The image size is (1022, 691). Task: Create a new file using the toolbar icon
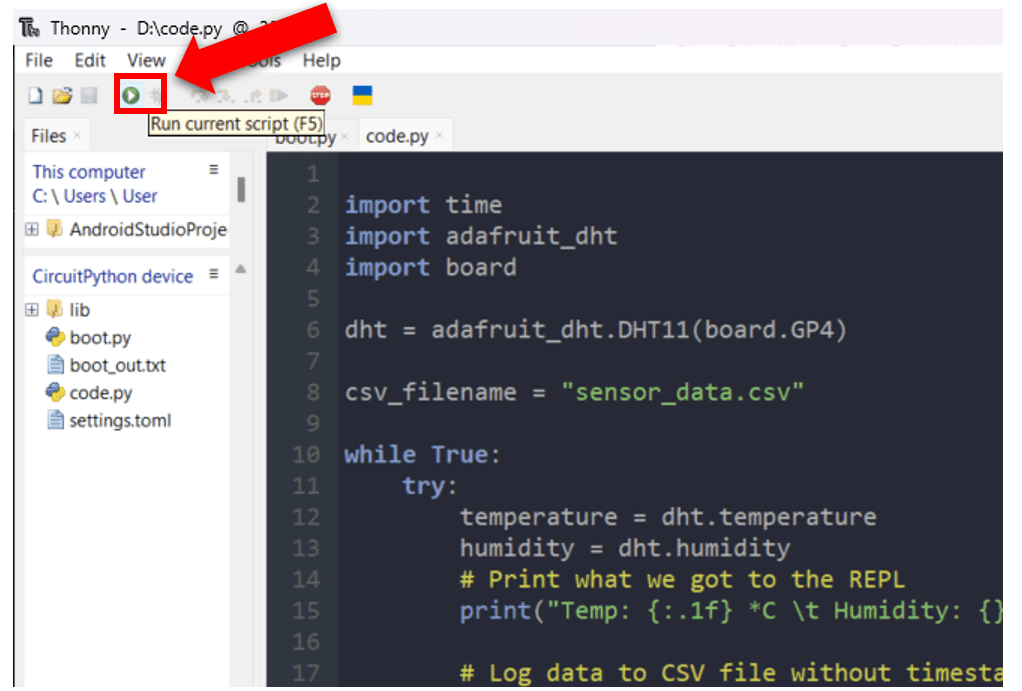tap(34, 93)
